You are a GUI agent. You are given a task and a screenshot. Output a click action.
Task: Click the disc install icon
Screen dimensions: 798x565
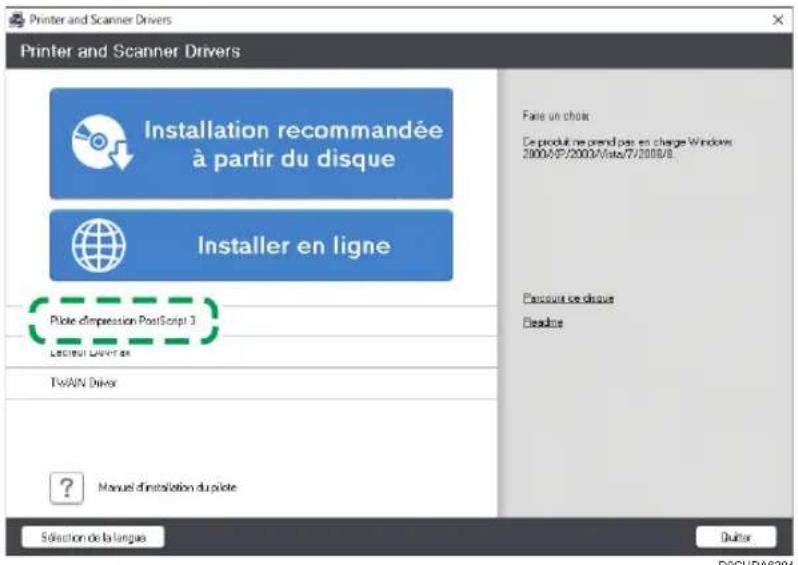102,143
